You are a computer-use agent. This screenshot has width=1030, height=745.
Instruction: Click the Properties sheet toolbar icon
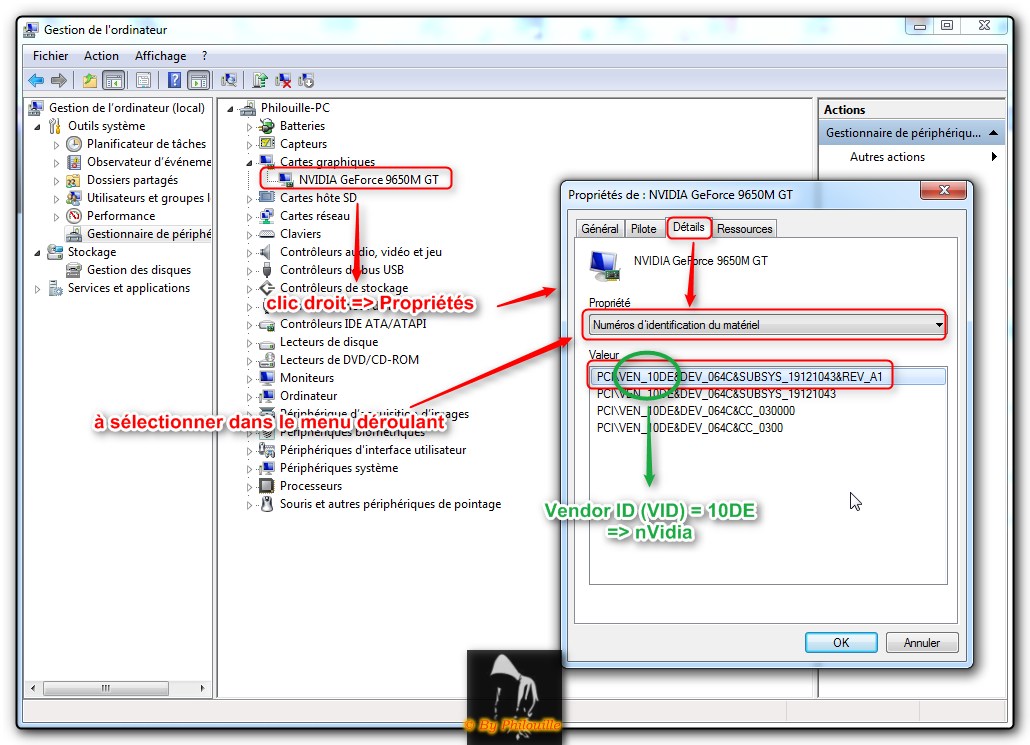click(x=143, y=80)
